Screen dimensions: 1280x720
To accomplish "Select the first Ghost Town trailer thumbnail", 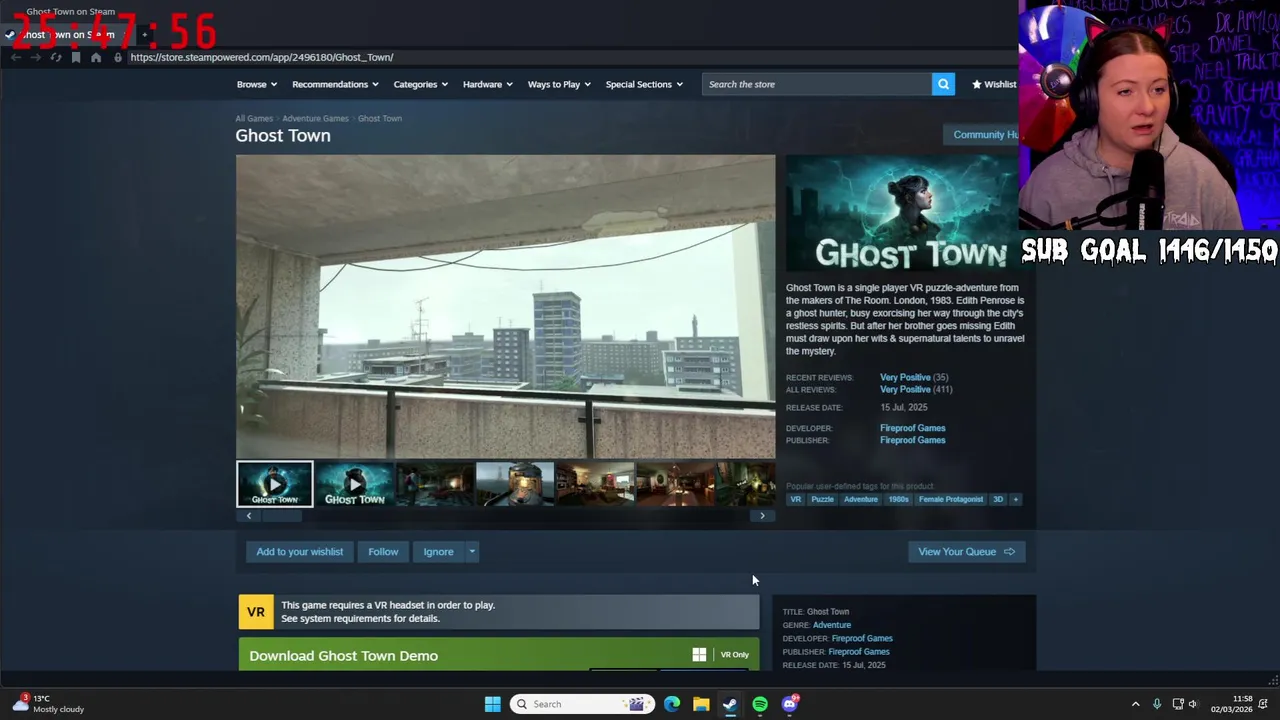I will click(275, 484).
